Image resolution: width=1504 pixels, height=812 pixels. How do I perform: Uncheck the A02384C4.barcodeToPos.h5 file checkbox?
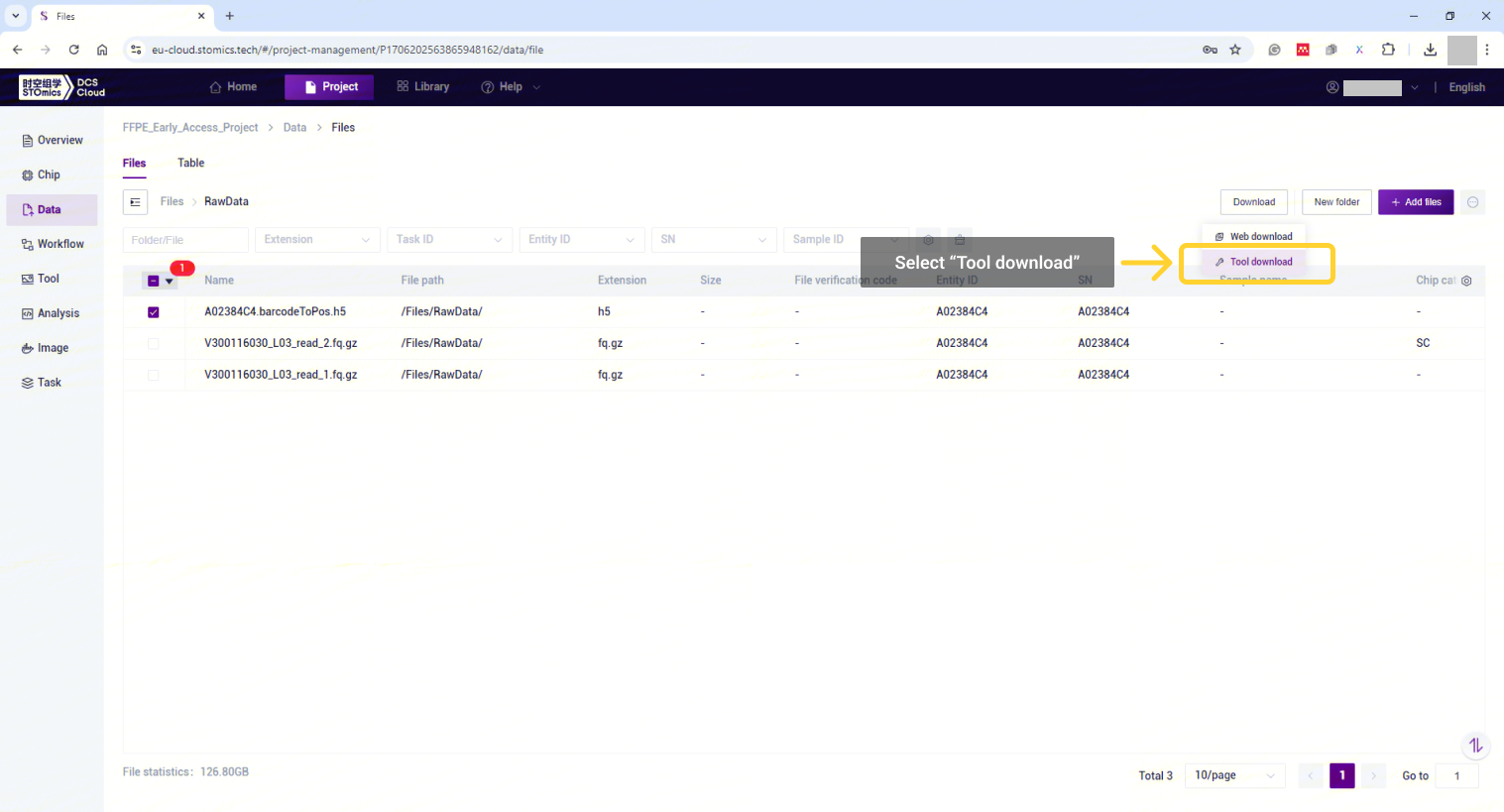click(154, 312)
